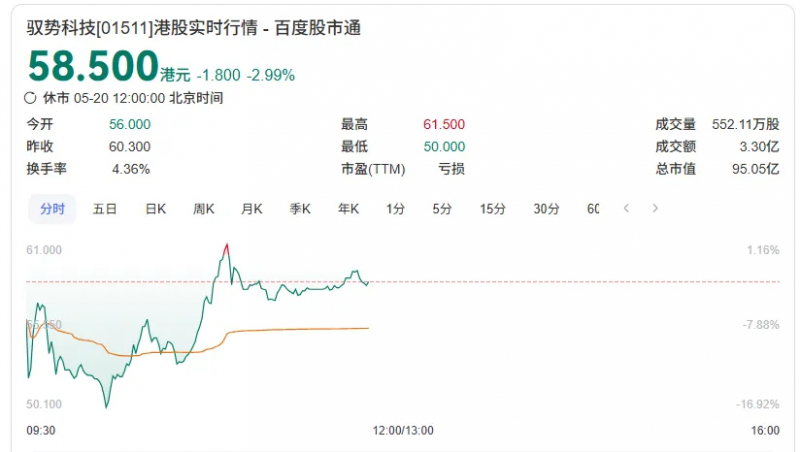
Task: Click the 今开 value 56.000
Action: click(x=130, y=124)
